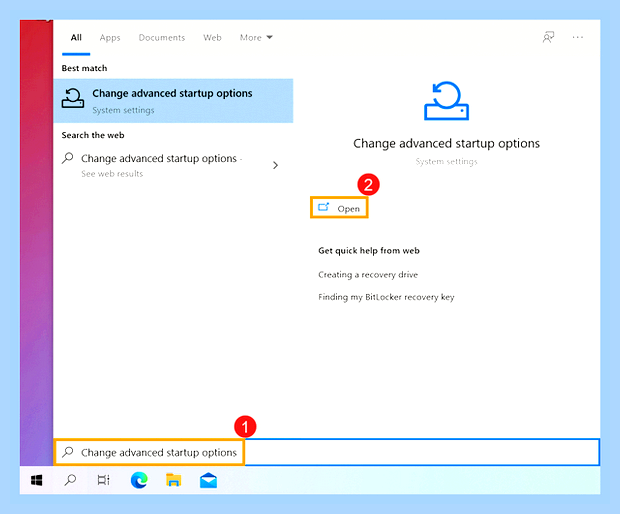The width and height of the screenshot is (620, 514).
Task: Open File Explorer from taskbar
Action: (x=173, y=480)
